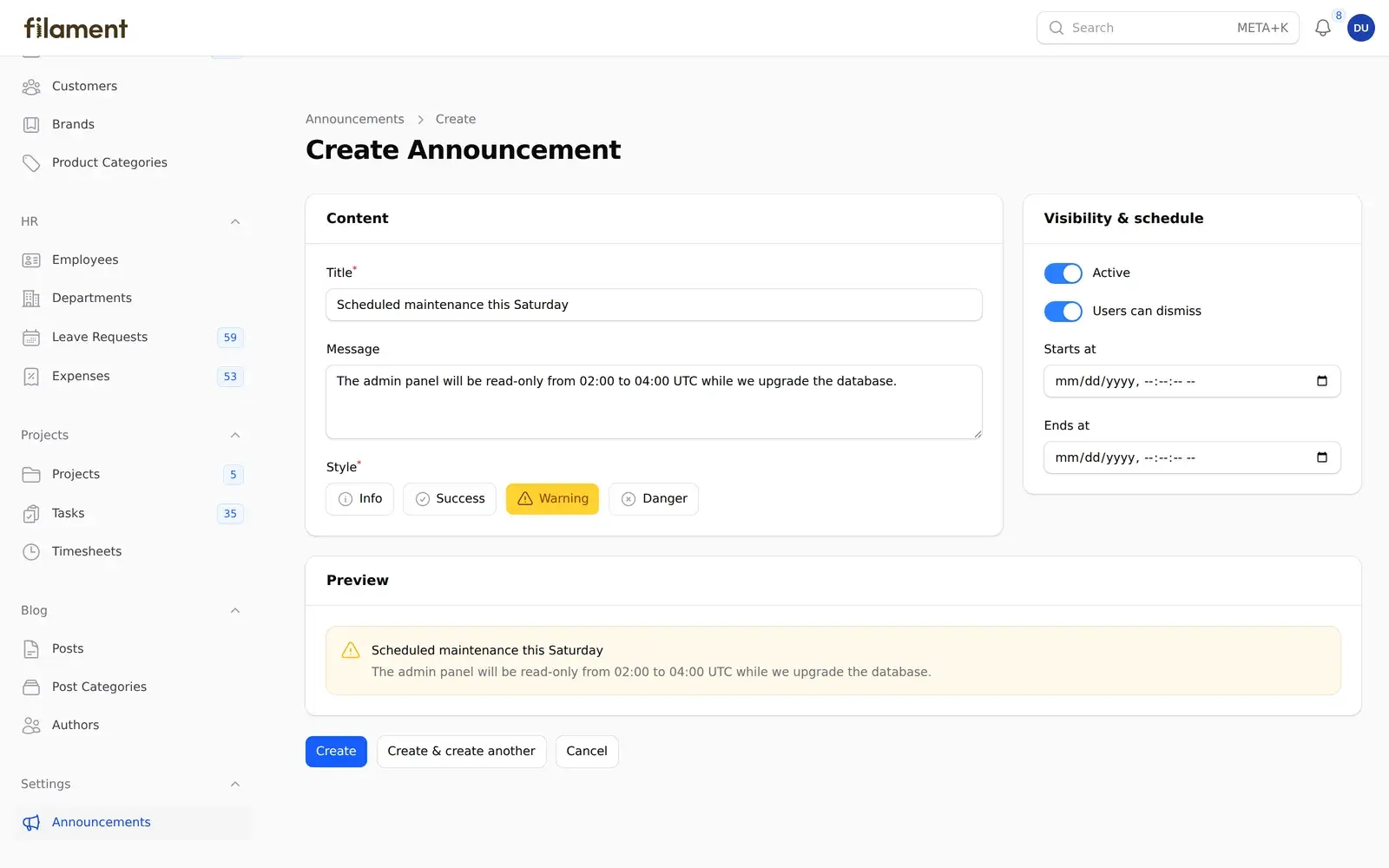Screen dimensions: 1389x868
Task: Go to Announcements breadcrumb link
Action: point(354,119)
